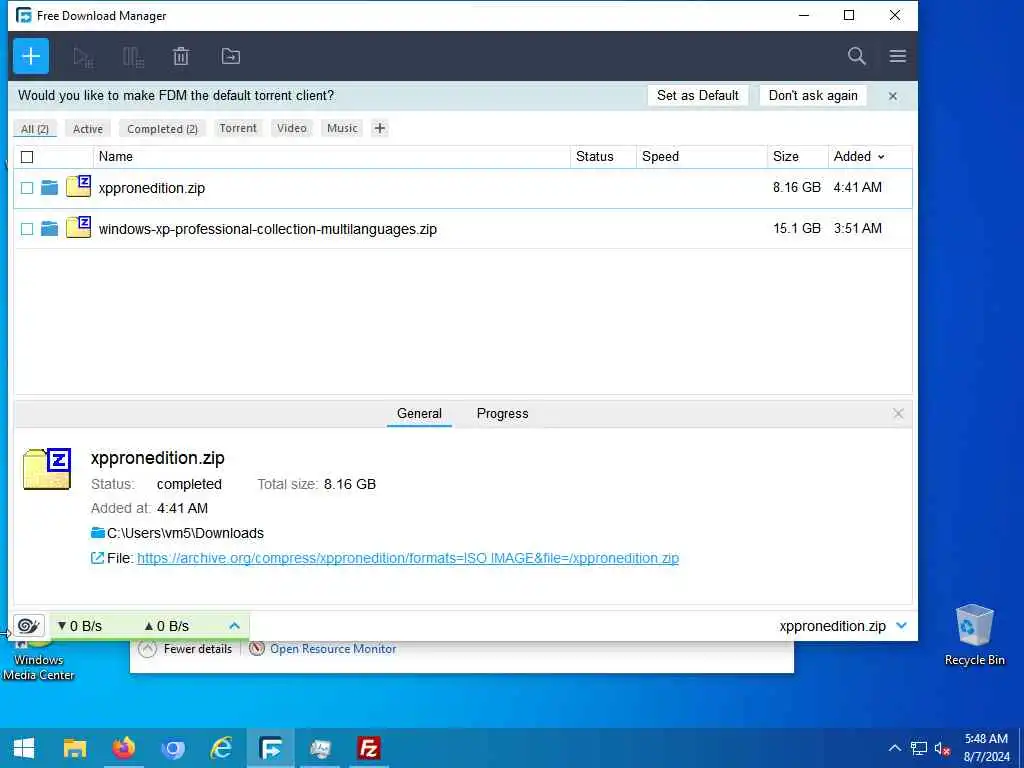The image size is (1024, 768).
Task: Dismiss the default torrent client banner
Action: point(893,96)
